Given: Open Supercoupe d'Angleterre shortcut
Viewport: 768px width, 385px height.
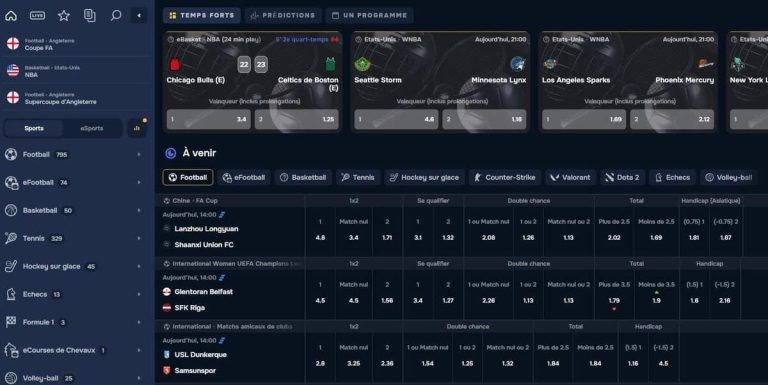Looking at the screenshot, I should click(77, 98).
